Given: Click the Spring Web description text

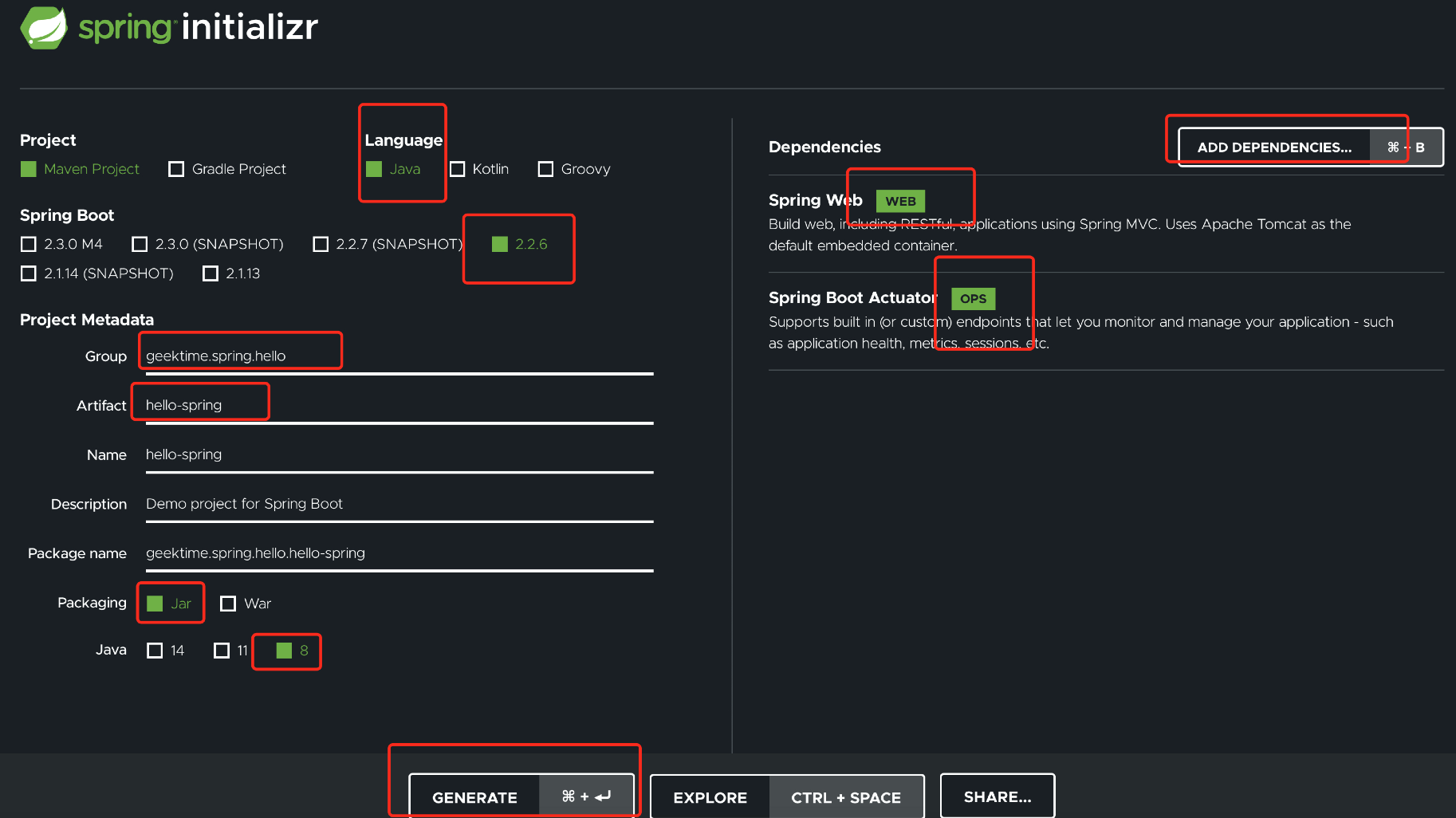Looking at the screenshot, I should [x=1060, y=235].
